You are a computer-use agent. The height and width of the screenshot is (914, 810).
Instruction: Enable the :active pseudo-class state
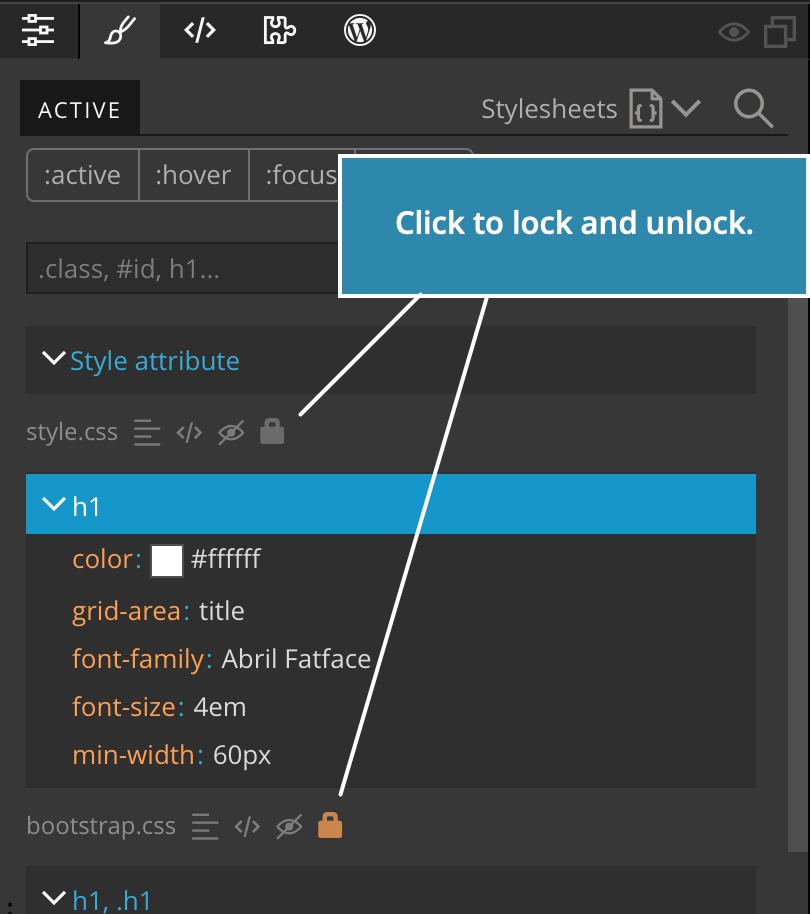pos(83,175)
